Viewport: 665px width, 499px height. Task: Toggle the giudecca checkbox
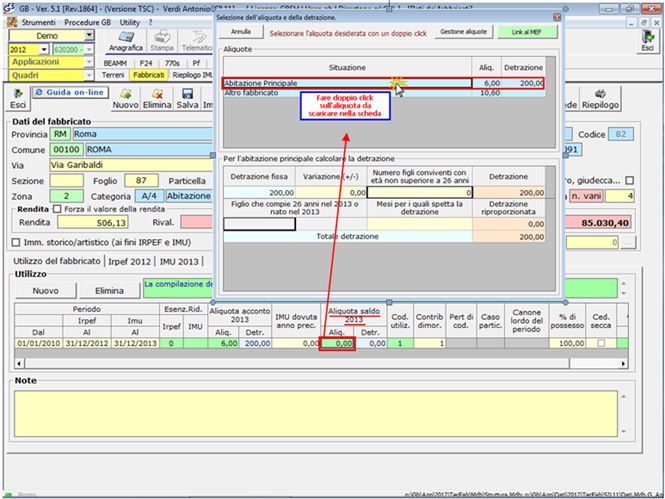(x=630, y=181)
